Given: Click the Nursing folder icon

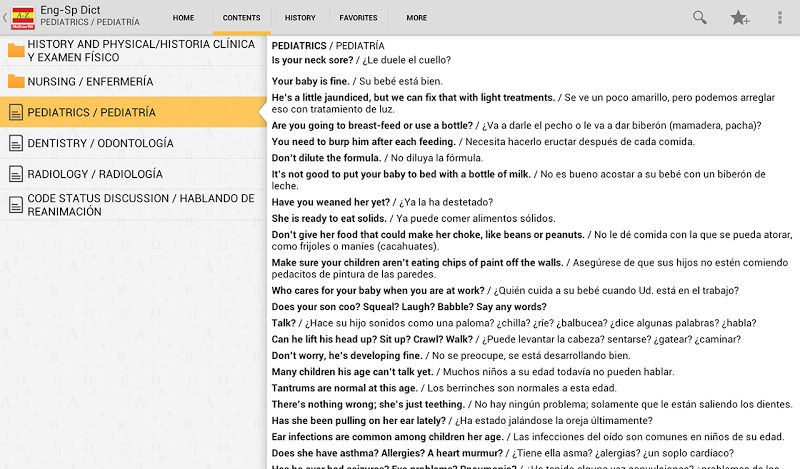Looking at the screenshot, I should pyautogui.click(x=16, y=81).
